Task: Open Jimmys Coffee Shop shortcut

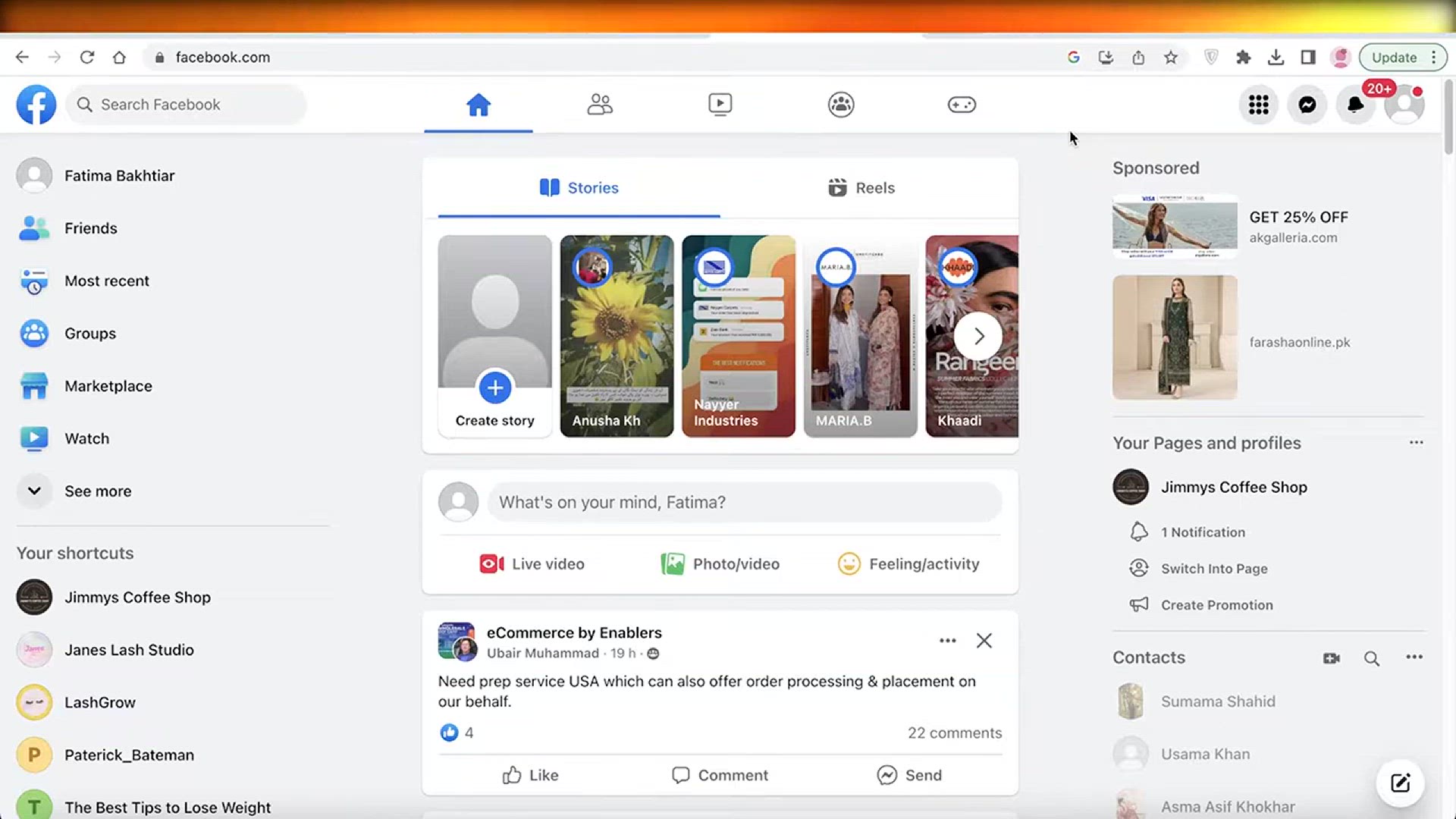Action: pyautogui.click(x=173, y=598)
